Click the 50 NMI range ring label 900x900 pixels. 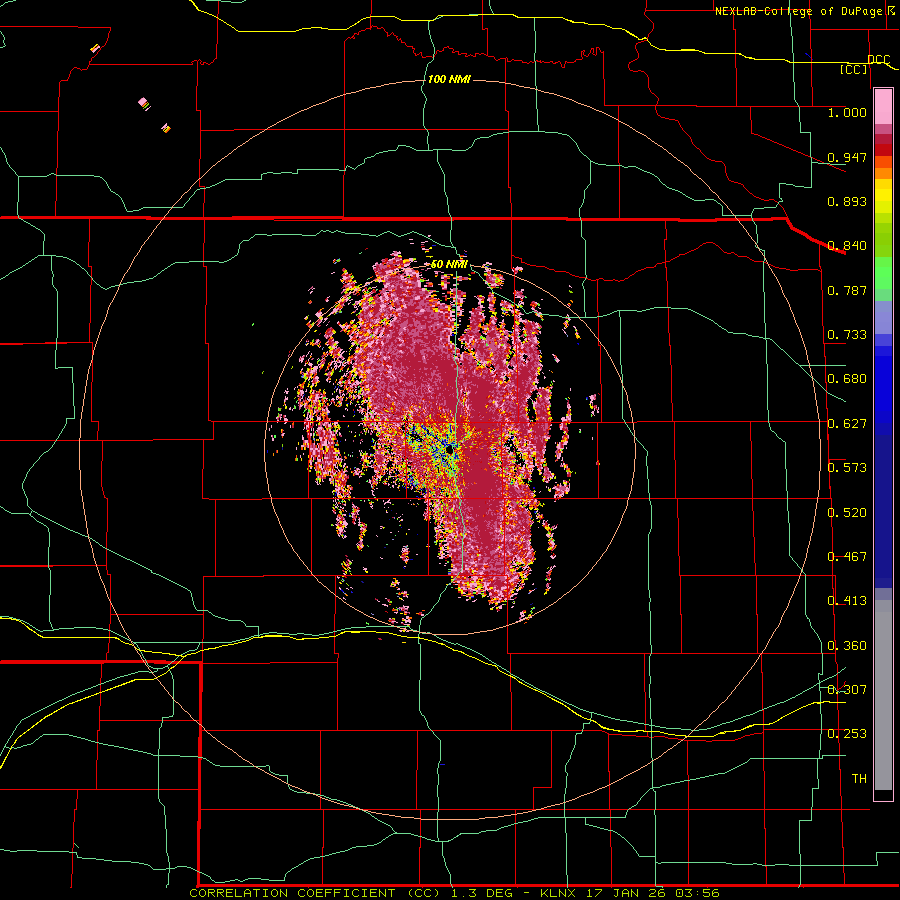pos(449,264)
